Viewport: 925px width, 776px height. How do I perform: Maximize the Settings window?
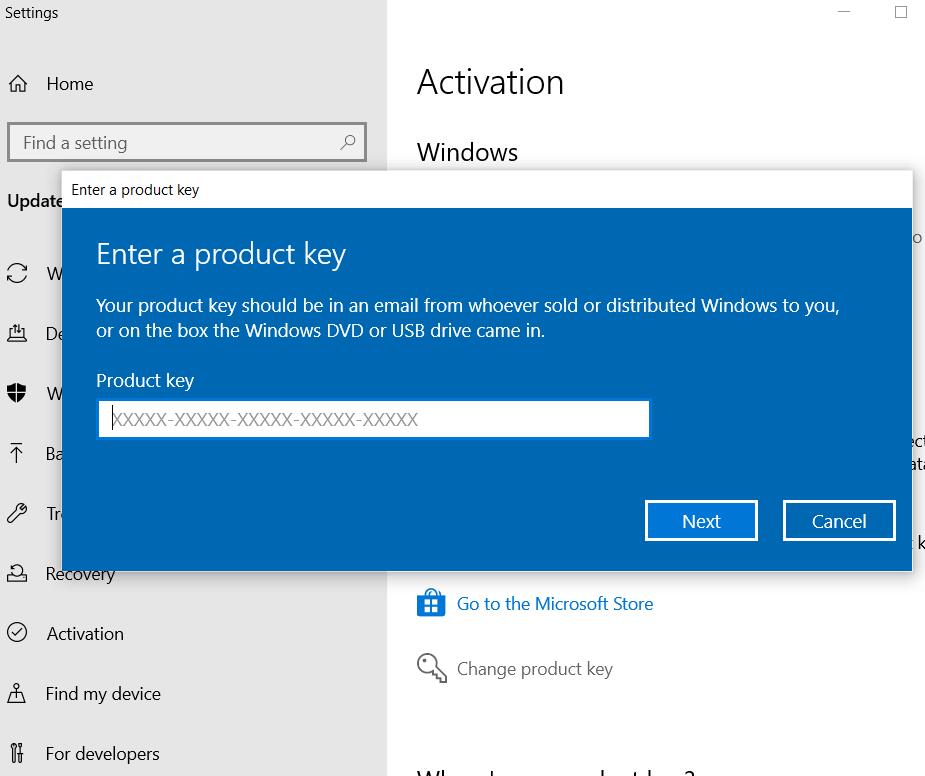[x=901, y=12]
